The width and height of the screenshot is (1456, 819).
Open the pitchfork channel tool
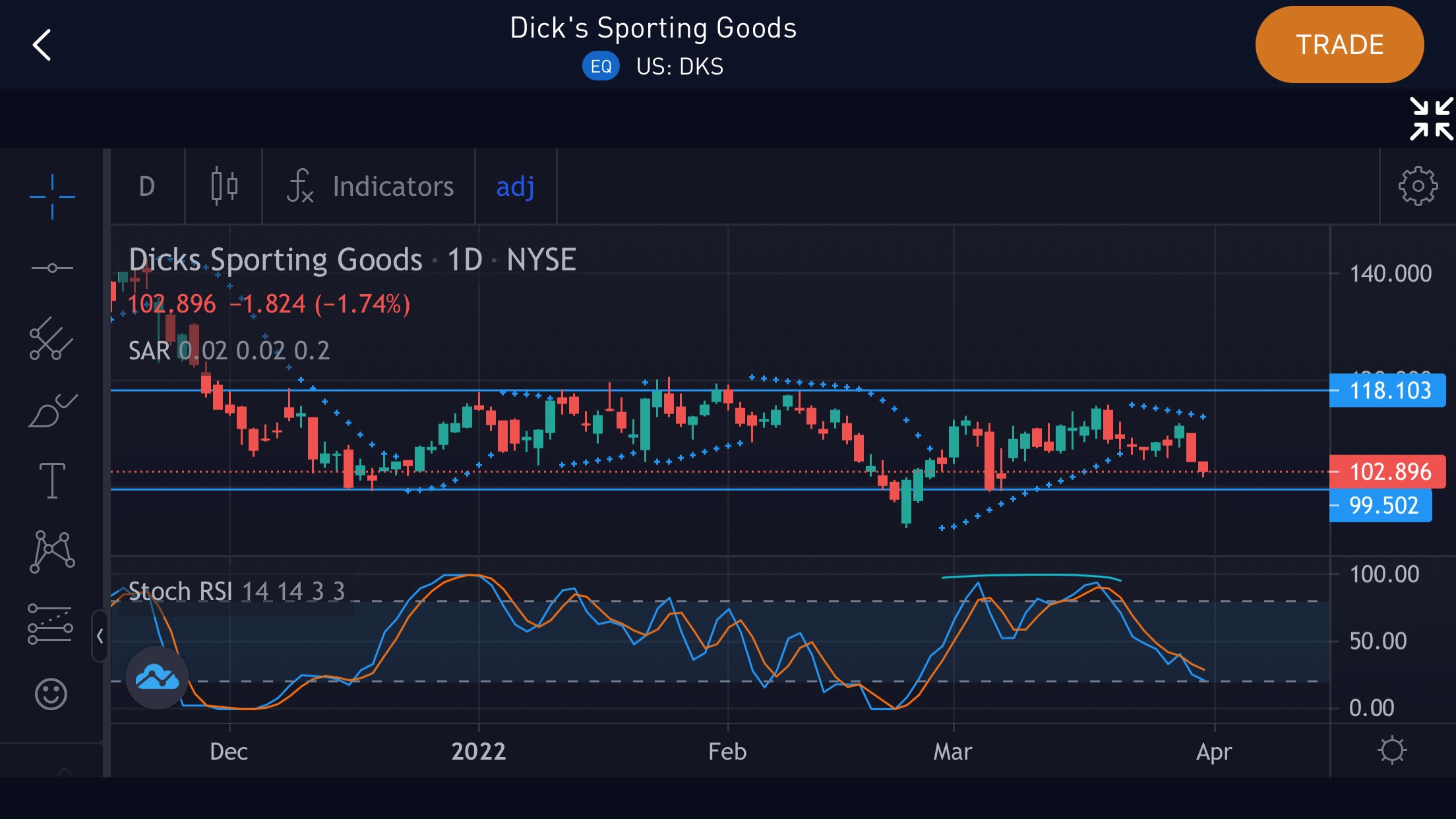[x=51, y=339]
